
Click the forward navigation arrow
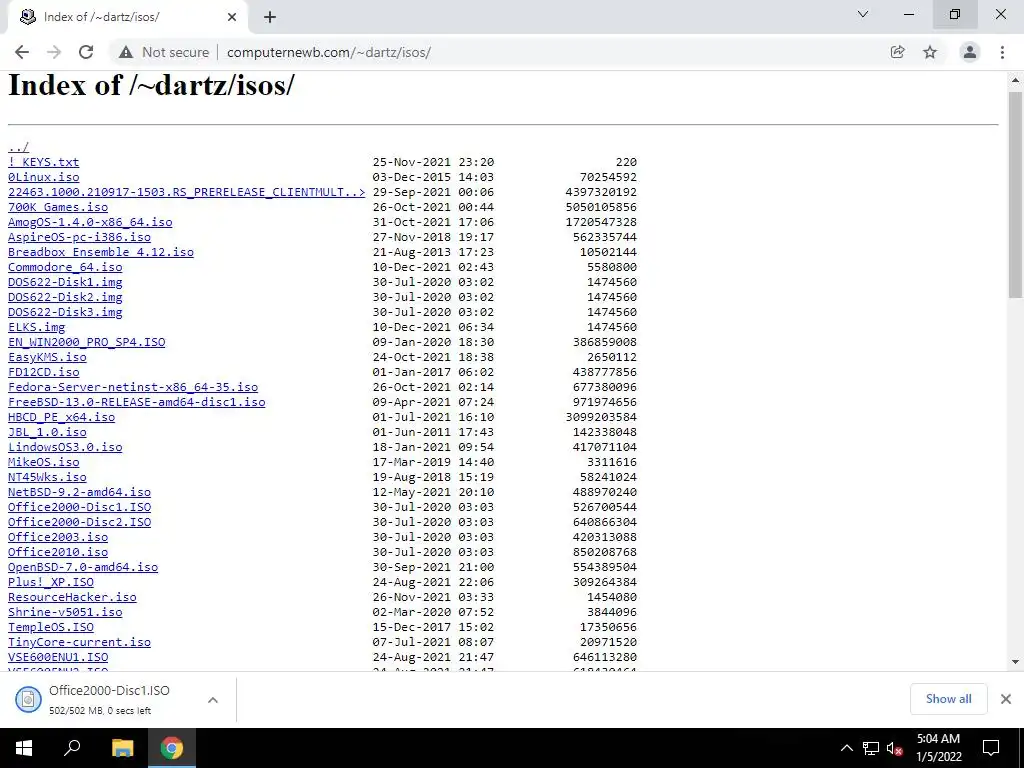pyautogui.click(x=54, y=52)
